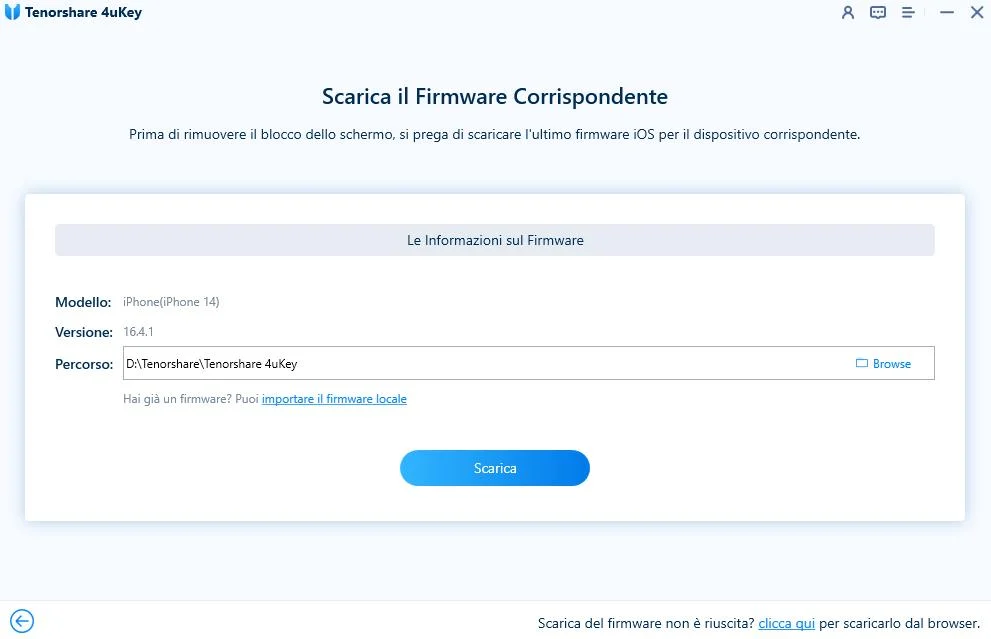The width and height of the screenshot is (991, 639).
Task: Click the Le Informazioni sul Firmware header
Action: click(494, 240)
